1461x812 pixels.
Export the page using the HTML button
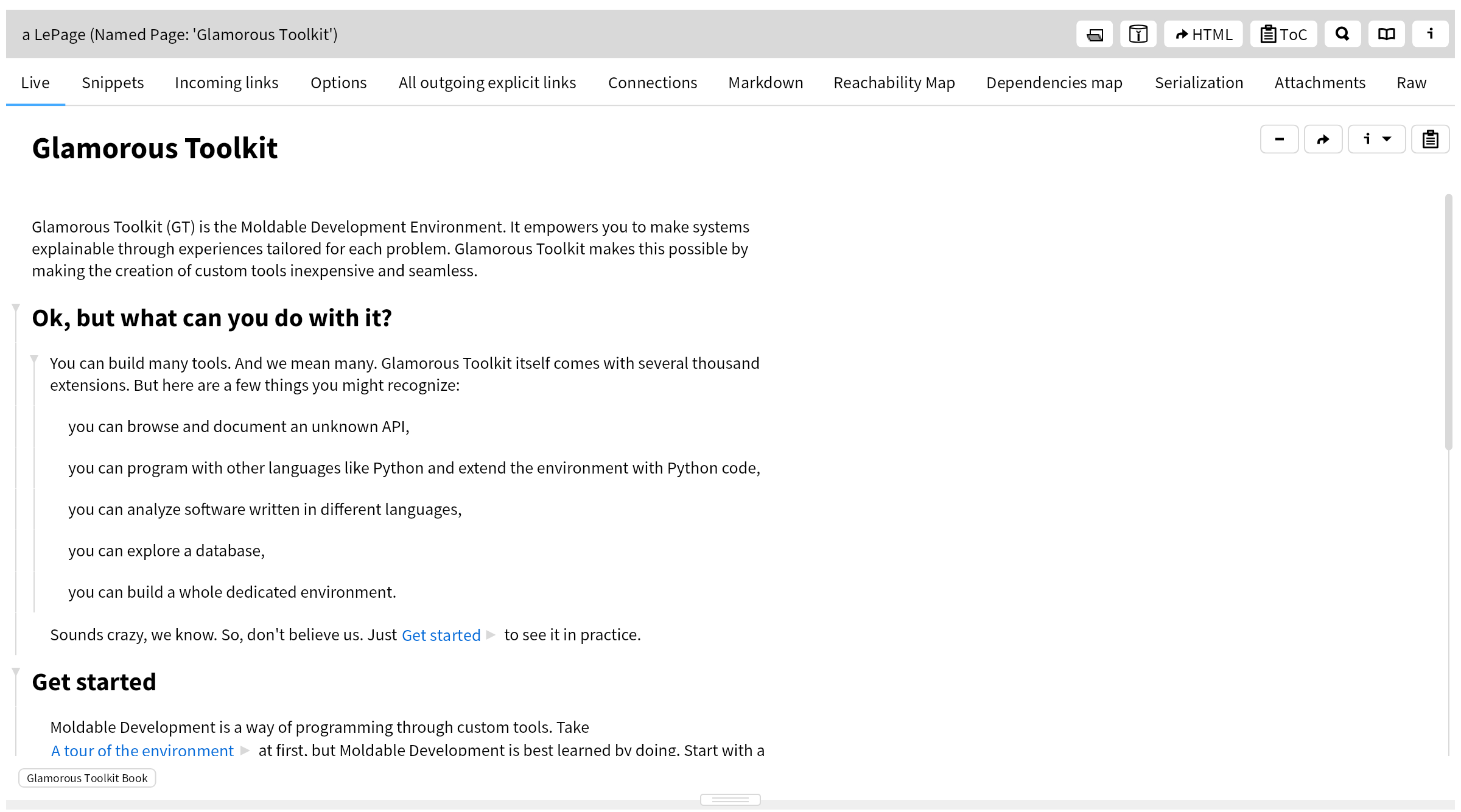pos(1203,35)
